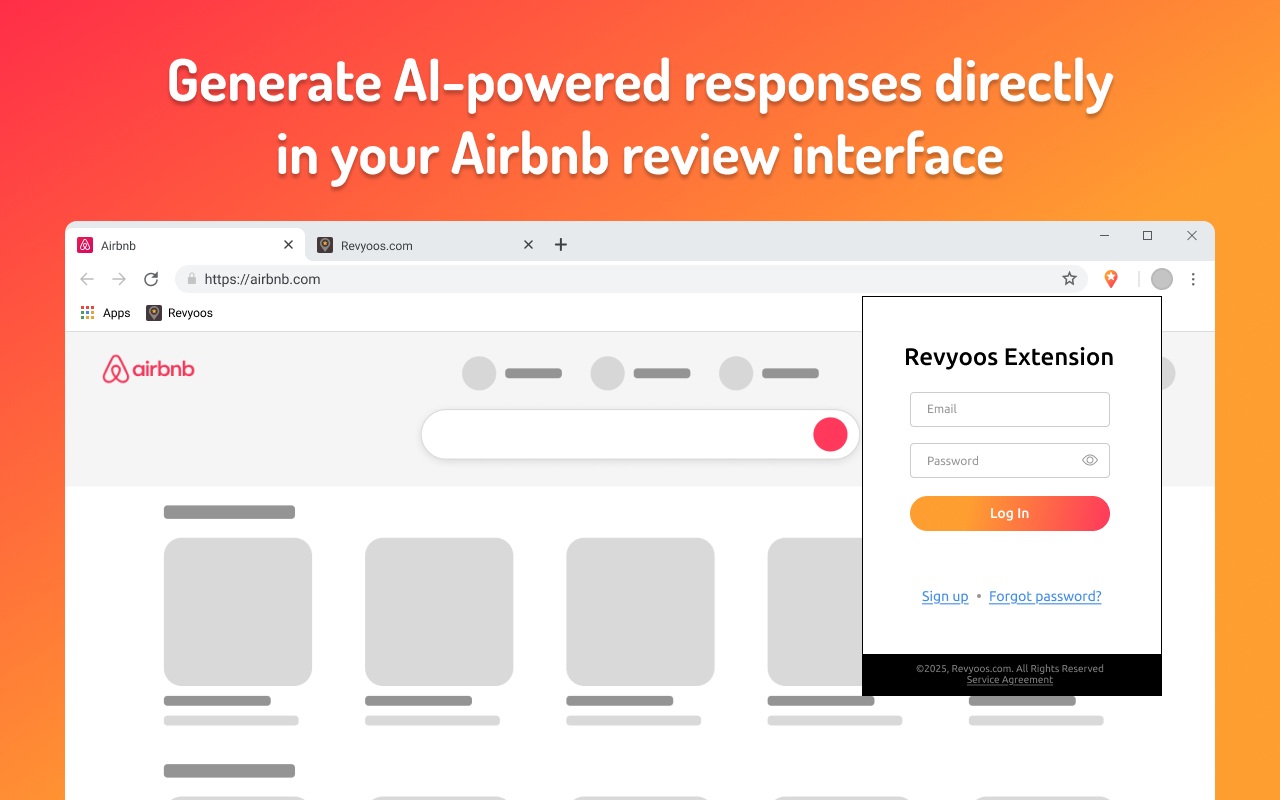Reload the page with the refresh icon

tap(151, 279)
